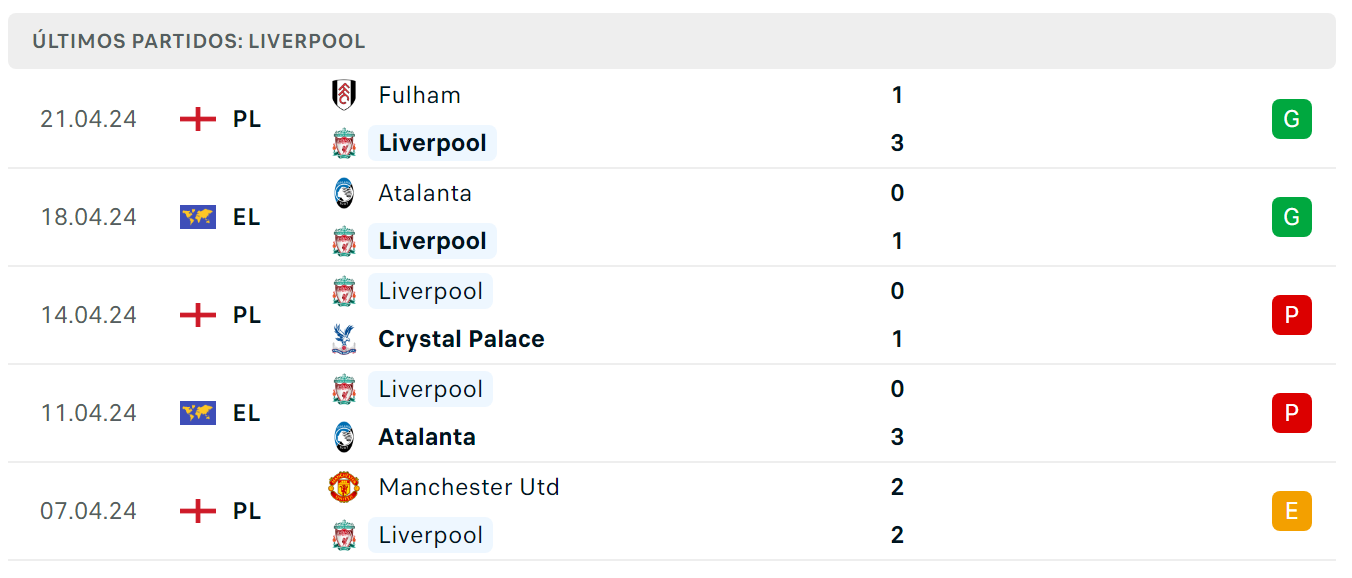This screenshot has width=1352, height=578.
Task: Click the Atalanta crest in the 18.04.24 match
Action: (x=344, y=193)
